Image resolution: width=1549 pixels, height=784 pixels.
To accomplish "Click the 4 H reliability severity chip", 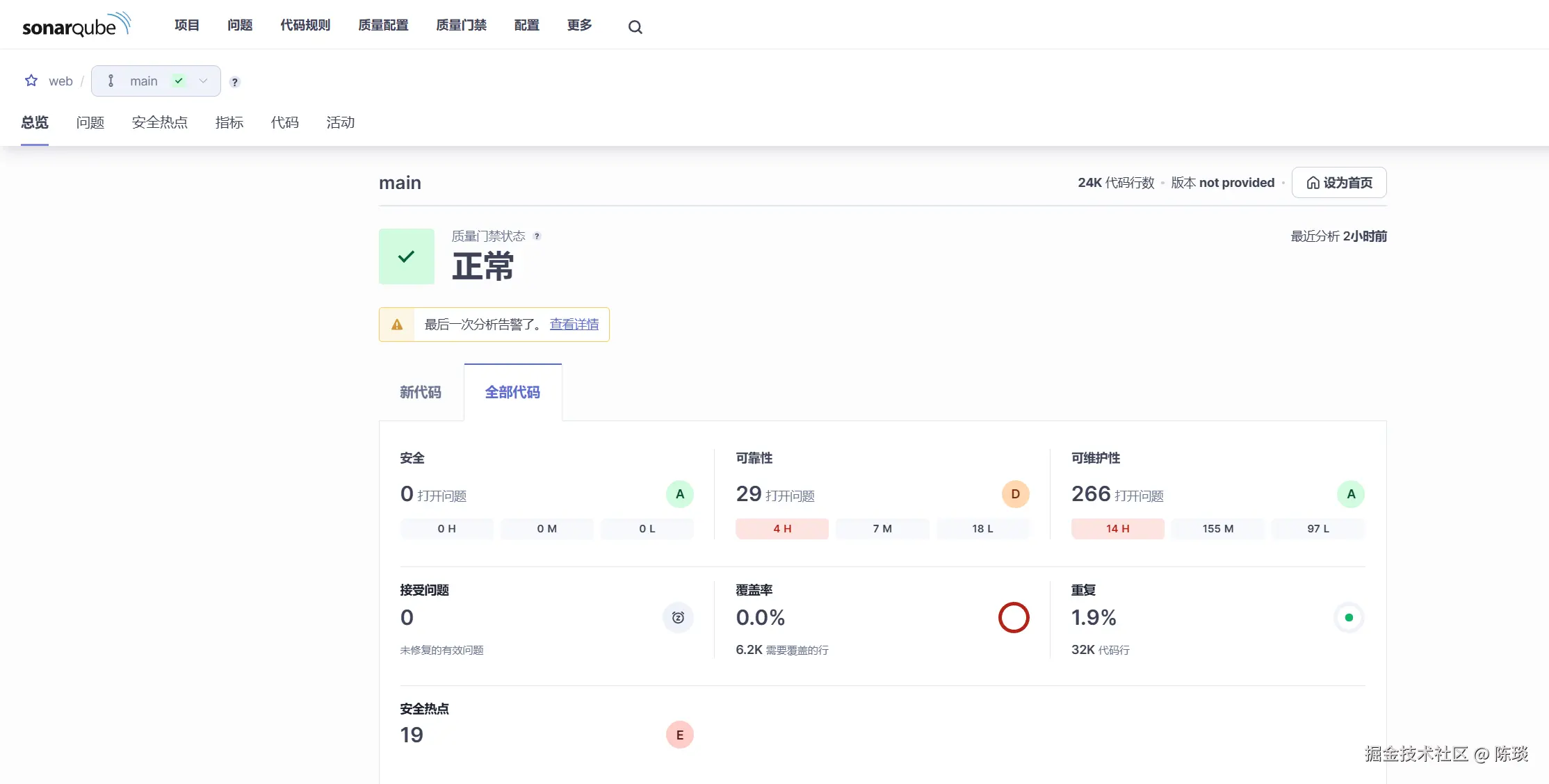I will [x=782, y=529].
